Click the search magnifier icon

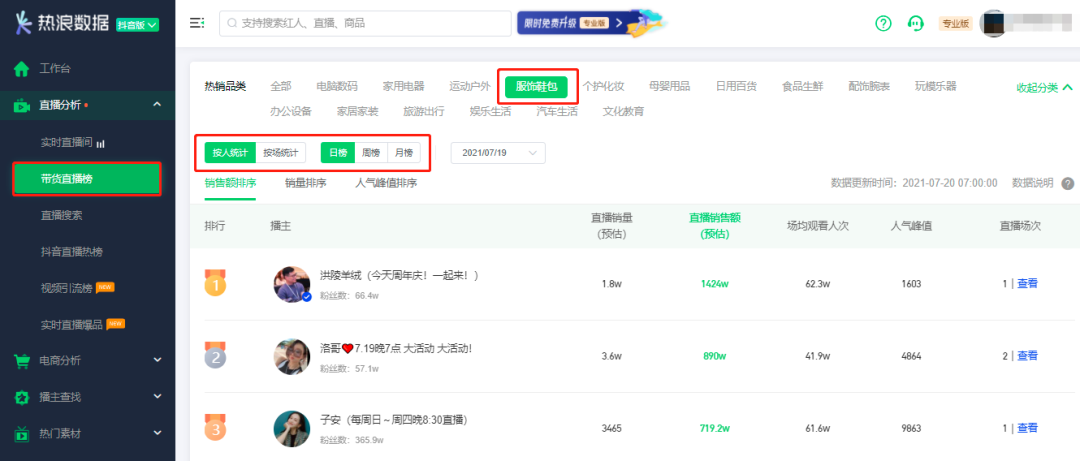pyautogui.click(x=232, y=23)
